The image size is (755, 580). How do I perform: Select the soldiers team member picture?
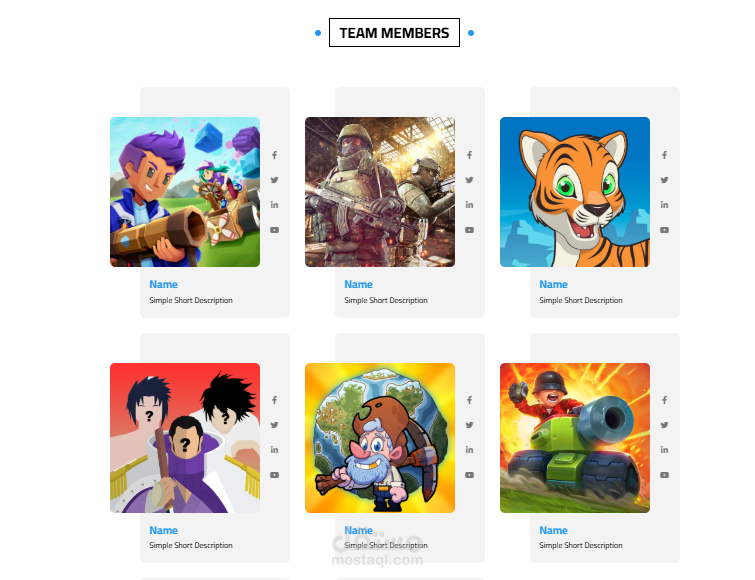[380, 192]
